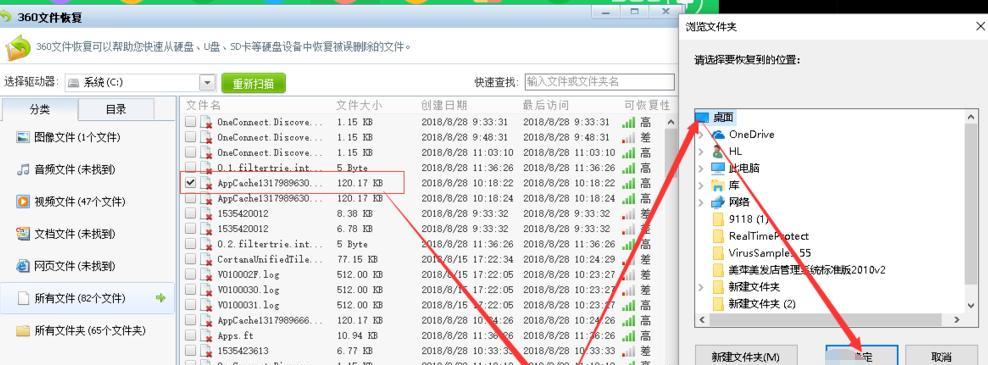Image resolution: width=988 pixels, height=365 pixels.
Task: Click the 取消 button in dialog
Action: (x=940, y=356)
